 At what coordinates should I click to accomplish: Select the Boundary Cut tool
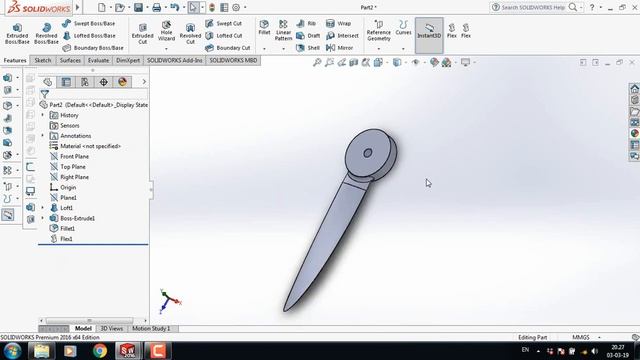[227, 48]
